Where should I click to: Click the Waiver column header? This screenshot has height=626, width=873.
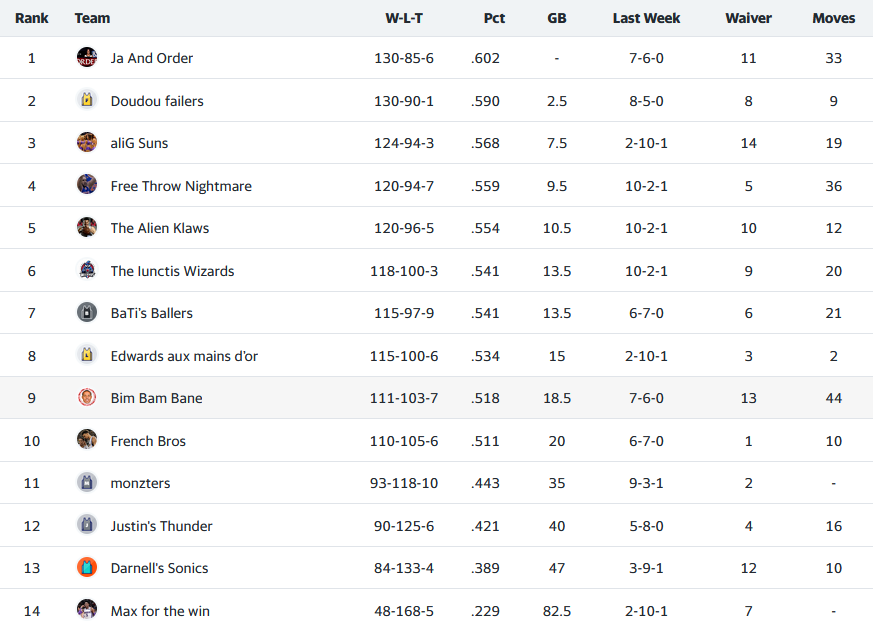[x=748, y=18]
